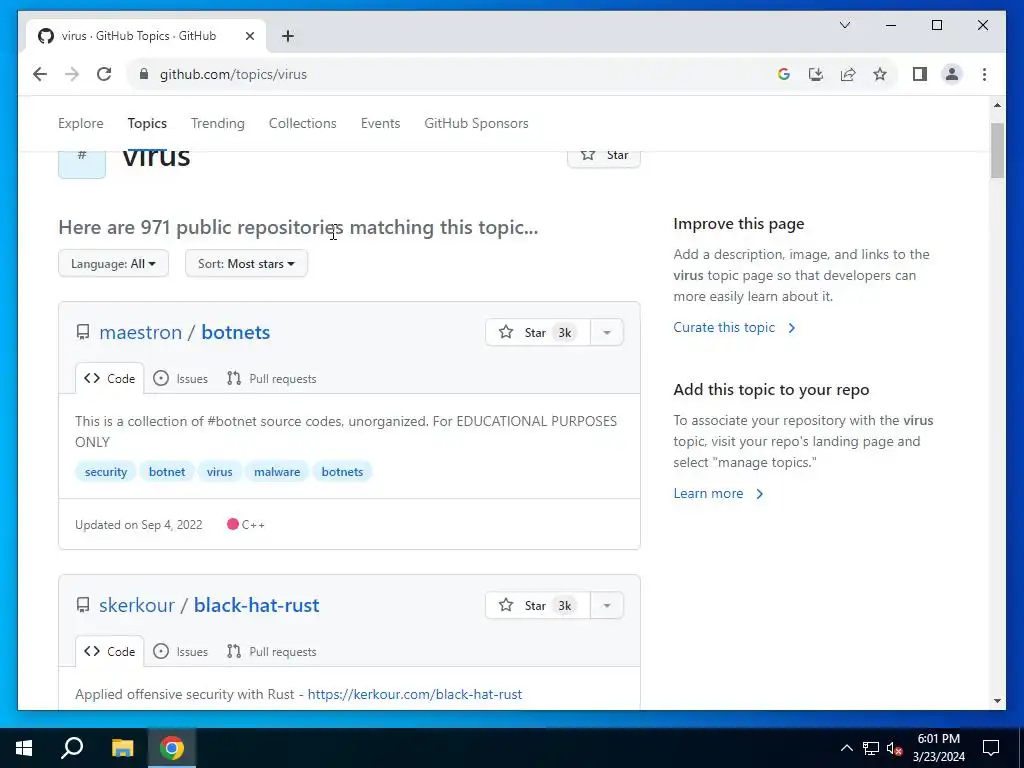This screenshot has width=1024, height=768.
Task: Reload the GitHub topics page
Action: coord(104,74)
